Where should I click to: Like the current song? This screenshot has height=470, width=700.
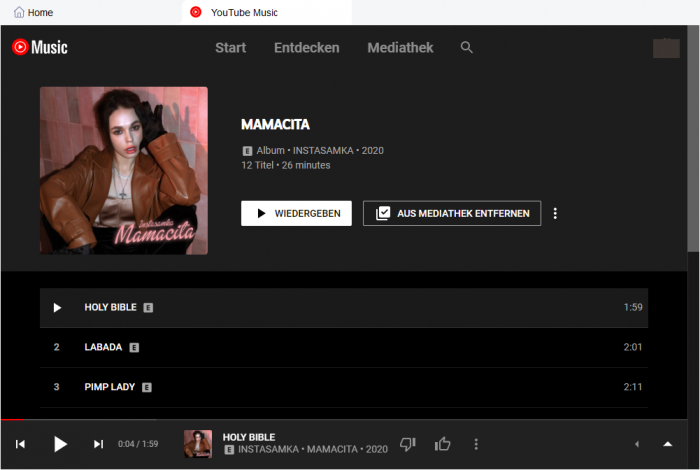tap(442, 444)
